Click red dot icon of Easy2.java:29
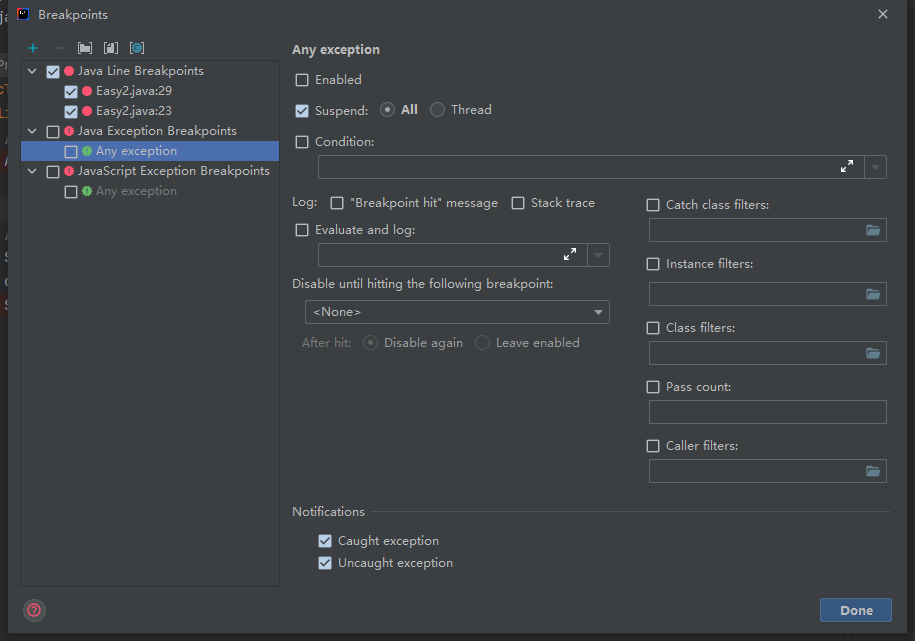The image size is (915, 641). click(87, 91)
